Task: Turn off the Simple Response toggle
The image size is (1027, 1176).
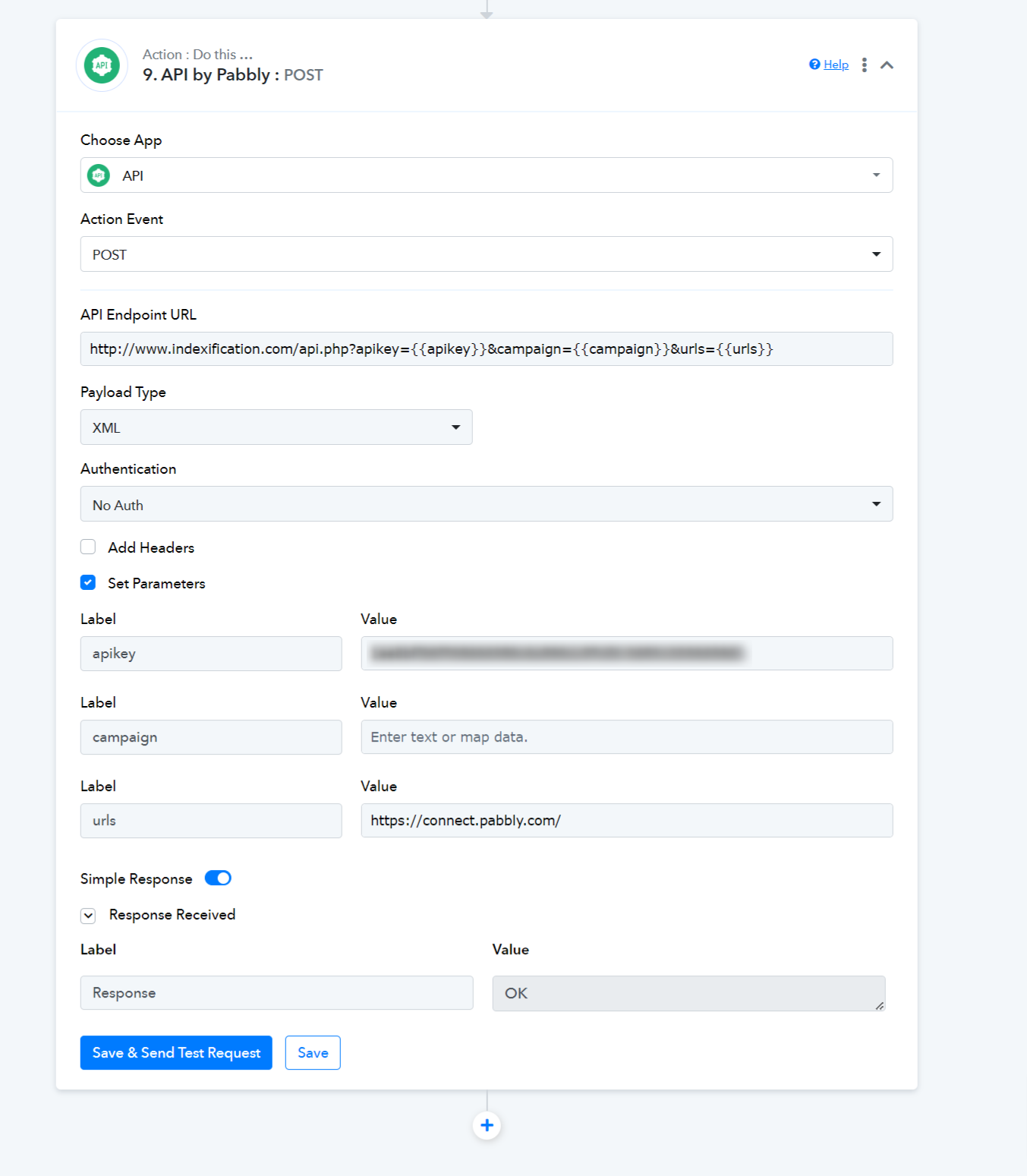Action: pyautogui.click(x=218, y=878)
